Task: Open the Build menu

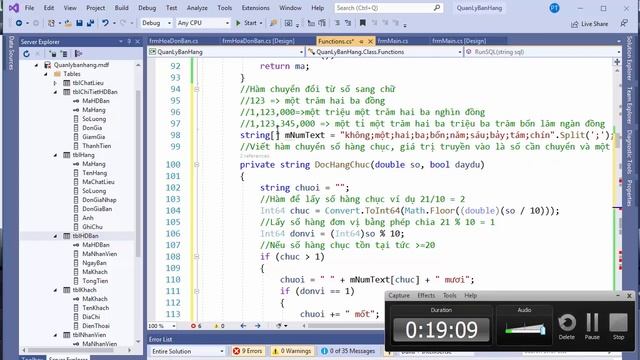Action: [x=121, y=8]
